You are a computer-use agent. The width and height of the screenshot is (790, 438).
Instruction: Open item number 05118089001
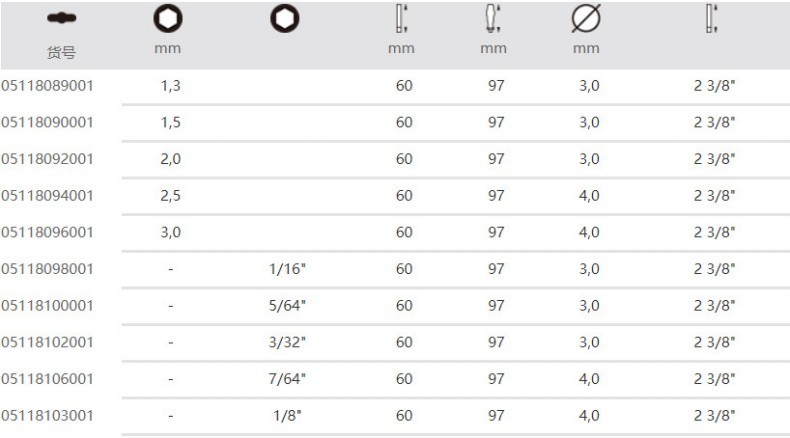pos(47,86)
